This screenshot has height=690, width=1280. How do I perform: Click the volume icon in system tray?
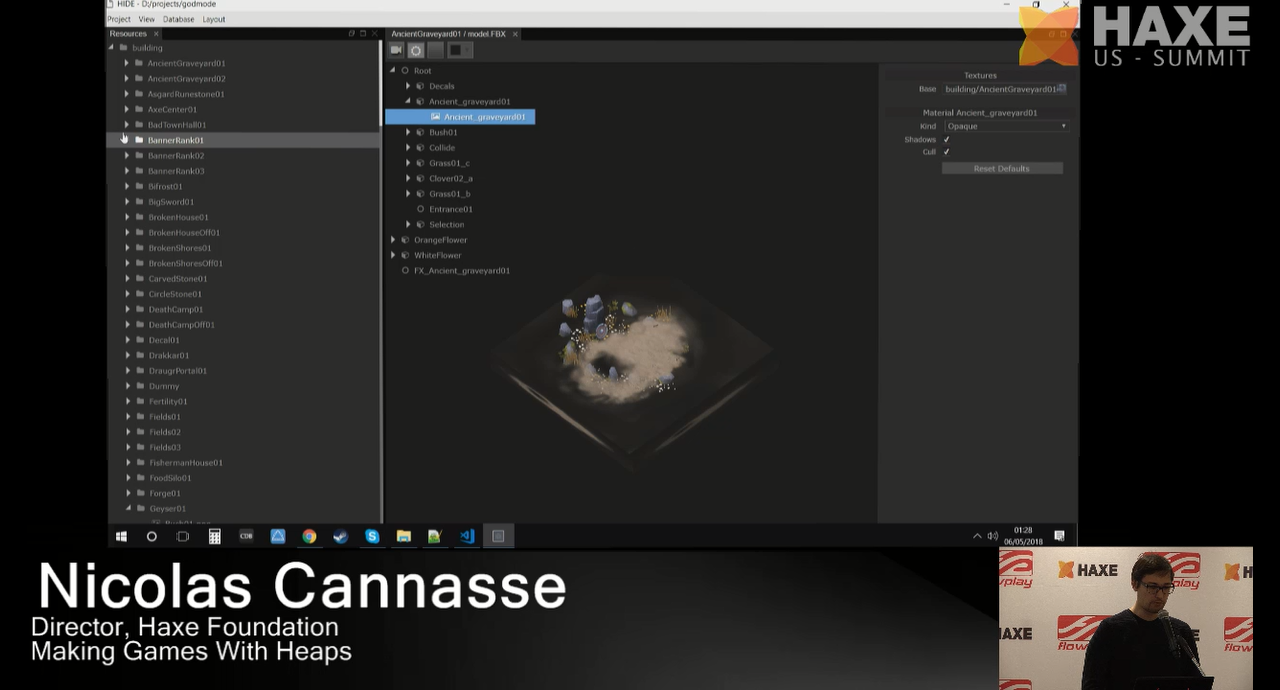pos(992,536)
